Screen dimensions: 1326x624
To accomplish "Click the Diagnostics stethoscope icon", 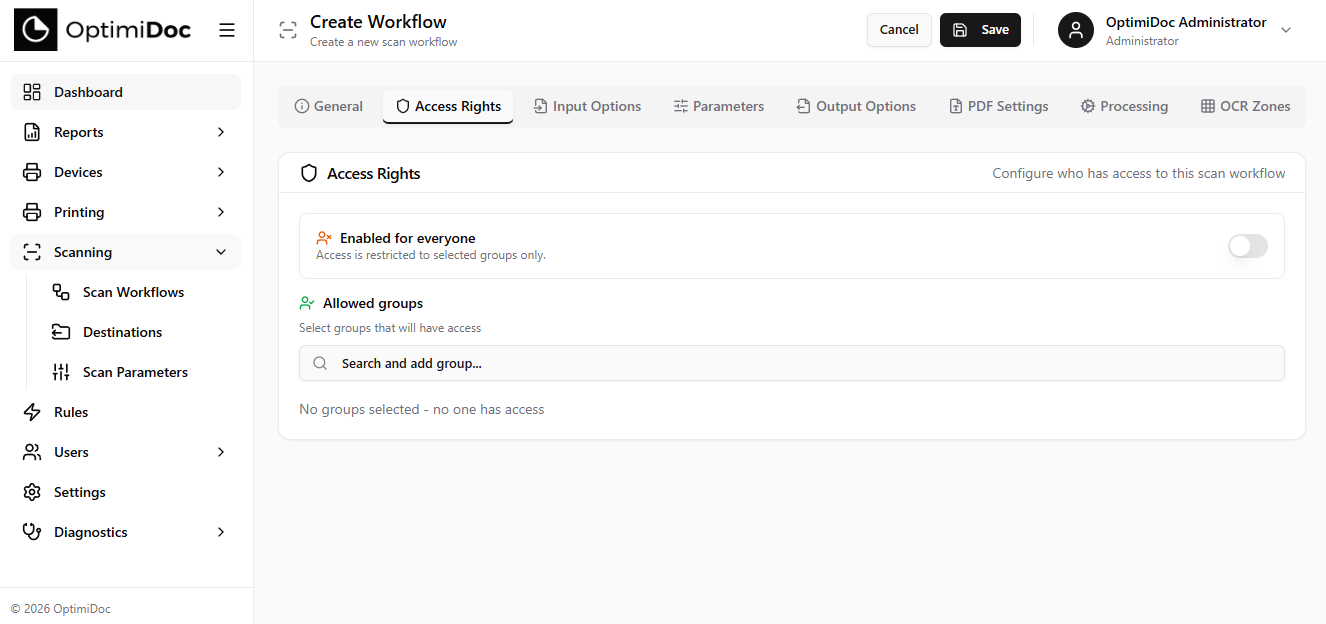I will coord(32,532).
